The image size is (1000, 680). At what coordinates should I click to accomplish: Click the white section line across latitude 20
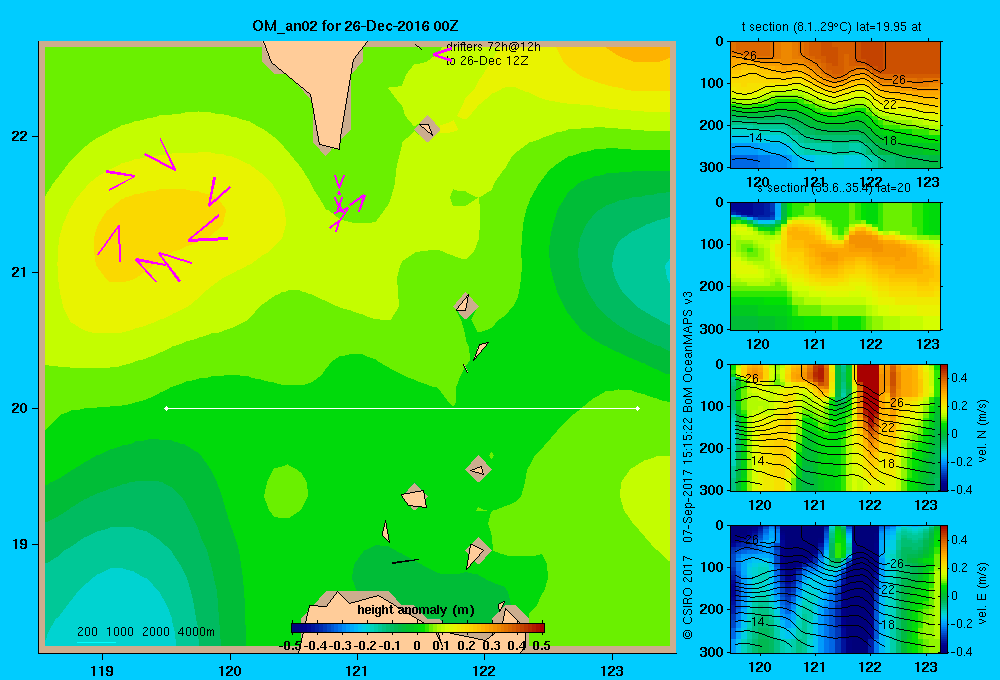(x=402, y=408)
